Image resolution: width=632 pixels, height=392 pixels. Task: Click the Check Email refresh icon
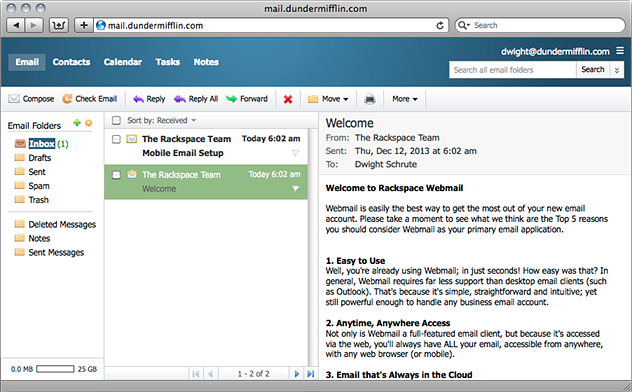67,99
